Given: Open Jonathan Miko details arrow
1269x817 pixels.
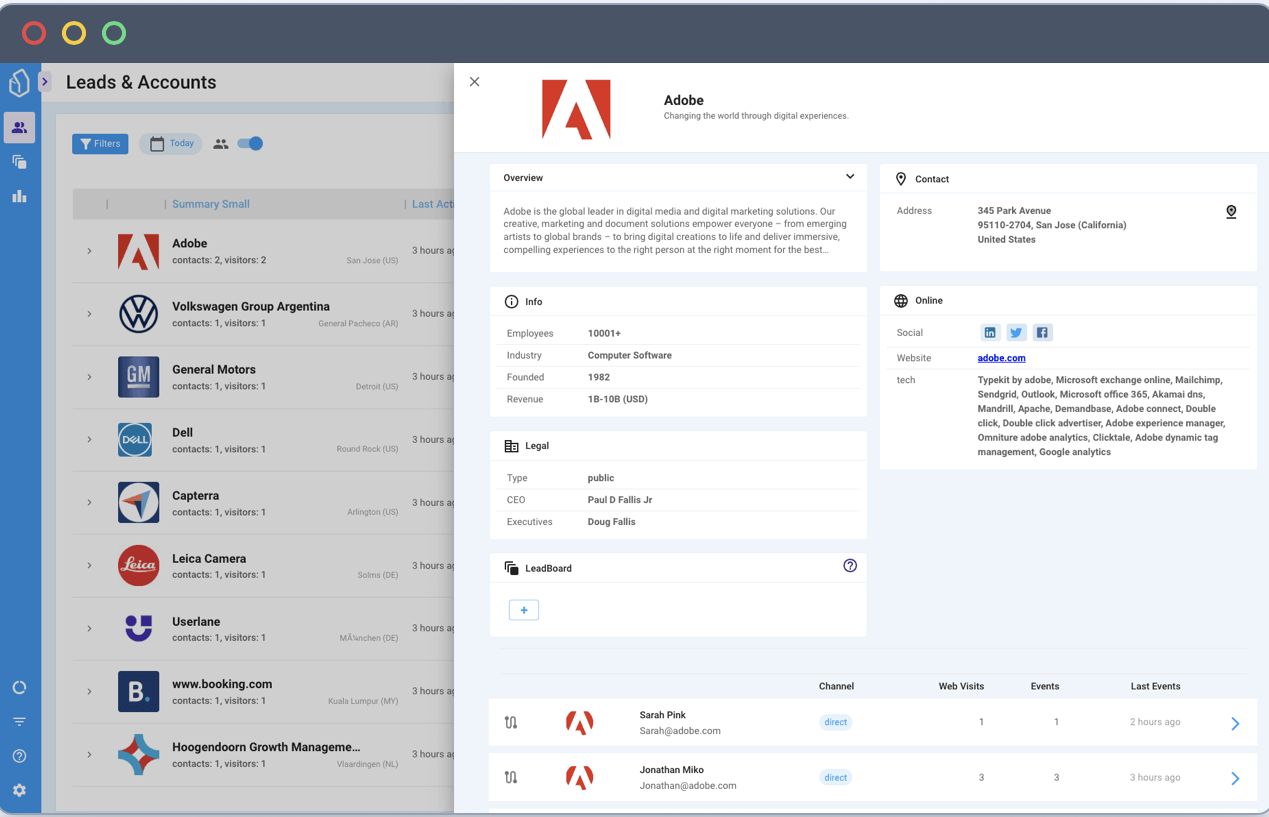Looking at the screenshot, I should 1235,778.
